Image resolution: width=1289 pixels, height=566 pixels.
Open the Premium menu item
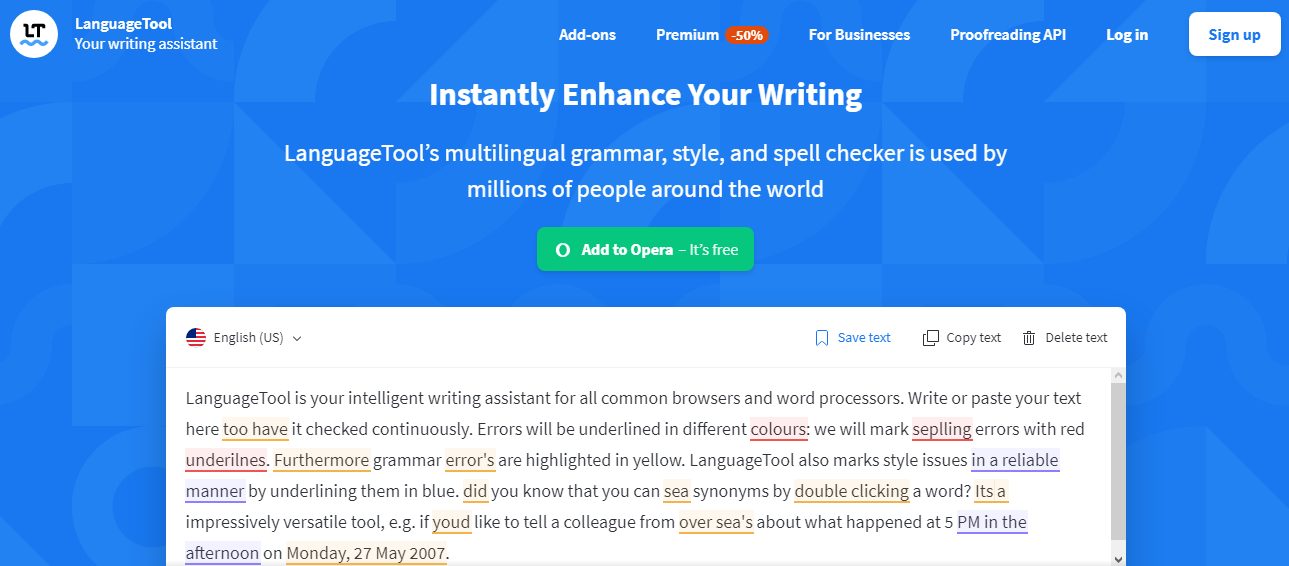pos(687,35)
